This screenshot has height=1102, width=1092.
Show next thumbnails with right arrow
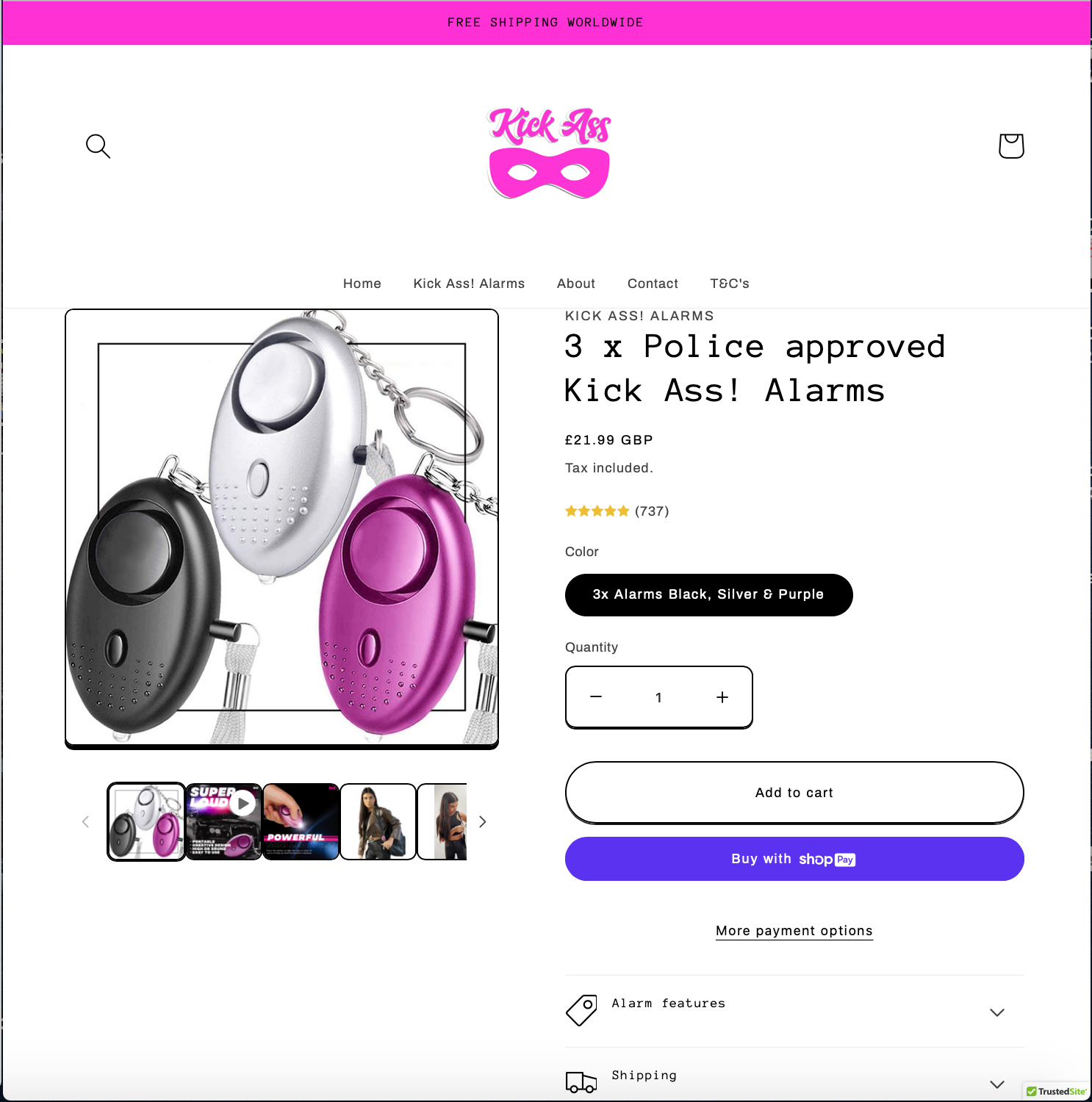(483, 821)
